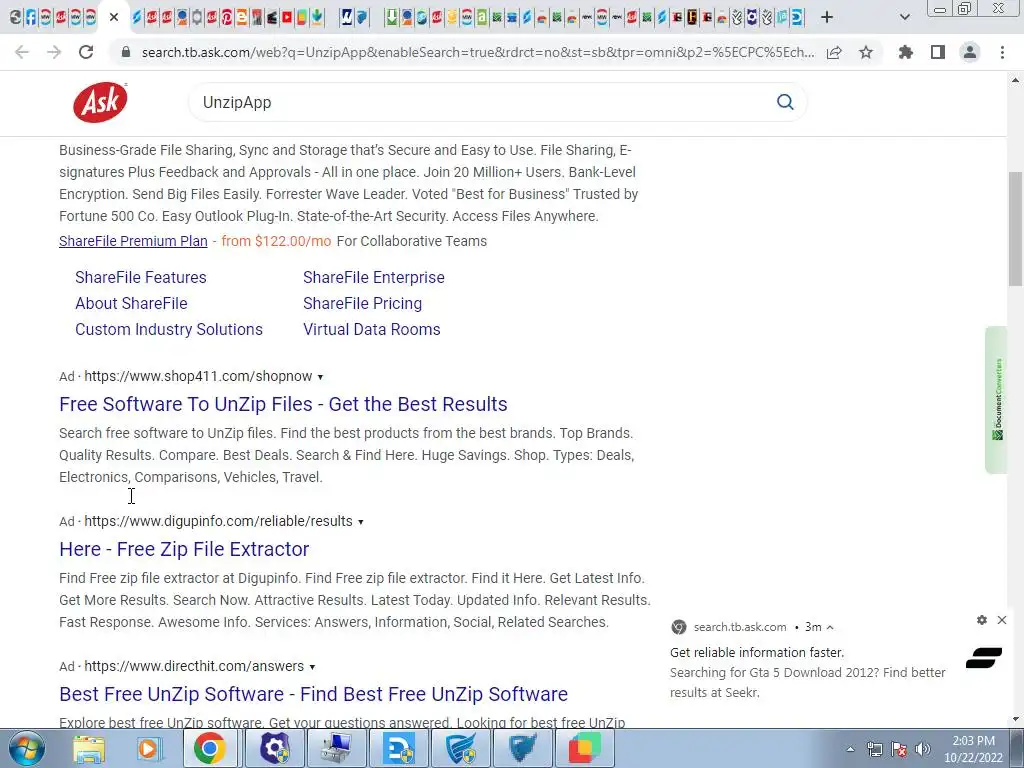This screenshot has height=768, width=1024.
Task: Switch to the YouTube browser tab
Action: click(x=287, y=17)
